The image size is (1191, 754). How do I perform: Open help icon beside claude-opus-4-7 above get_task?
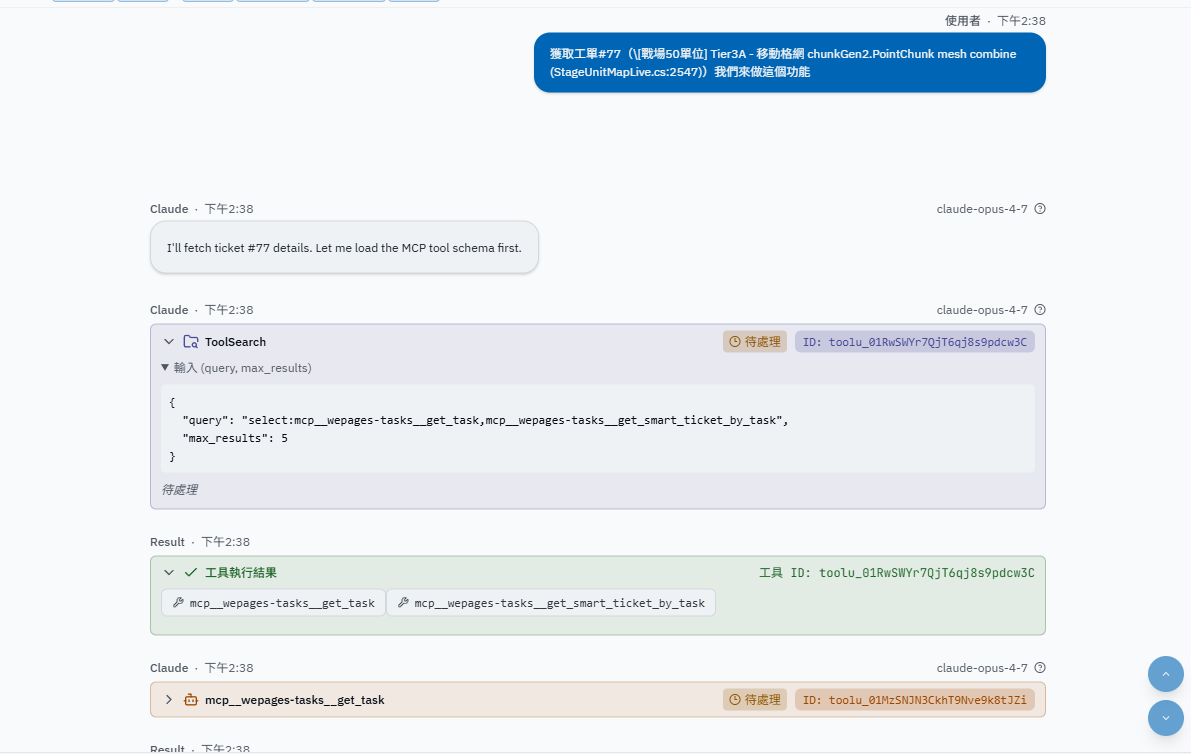1040,667
